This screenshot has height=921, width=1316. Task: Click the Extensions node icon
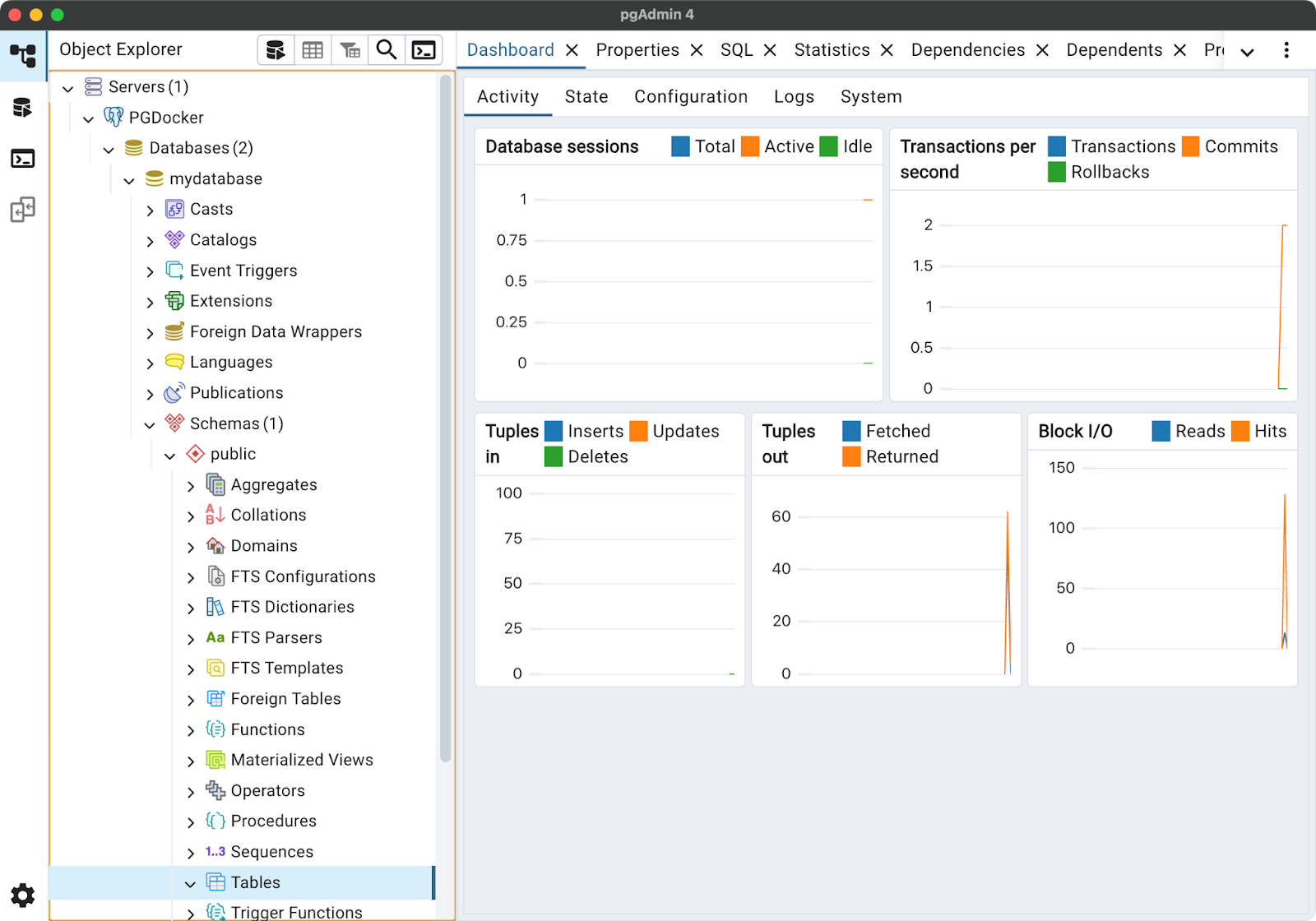coord(174,301)
